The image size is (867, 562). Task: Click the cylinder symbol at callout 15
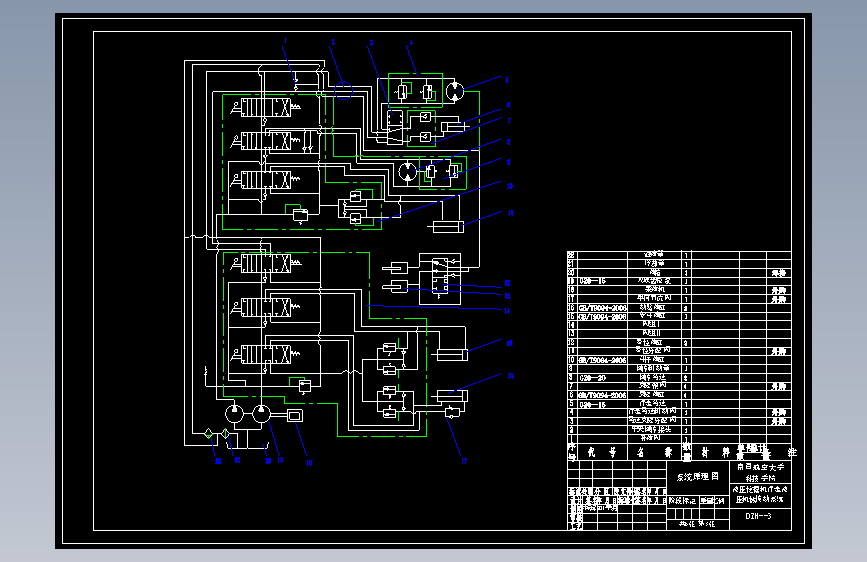452,355
